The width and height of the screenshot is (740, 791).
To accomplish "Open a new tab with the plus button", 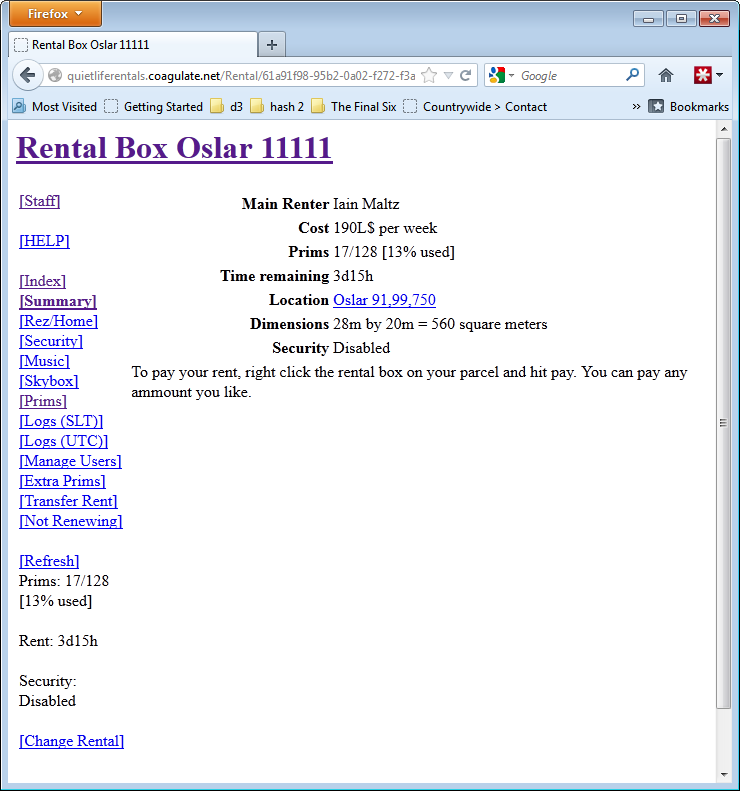I will (271, 45).
